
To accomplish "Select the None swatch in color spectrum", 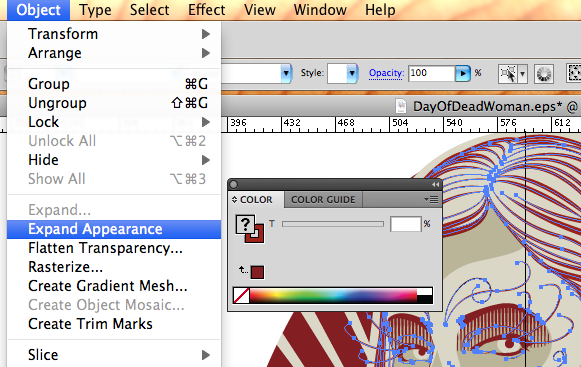I will [x=241, y=295].
